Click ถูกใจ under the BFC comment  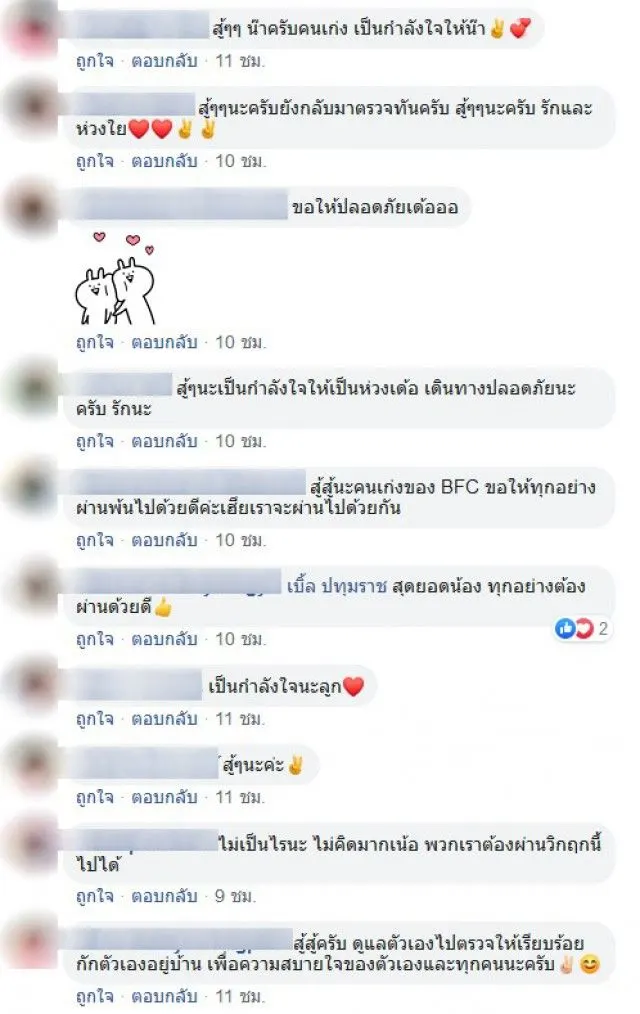click(94, 540)
